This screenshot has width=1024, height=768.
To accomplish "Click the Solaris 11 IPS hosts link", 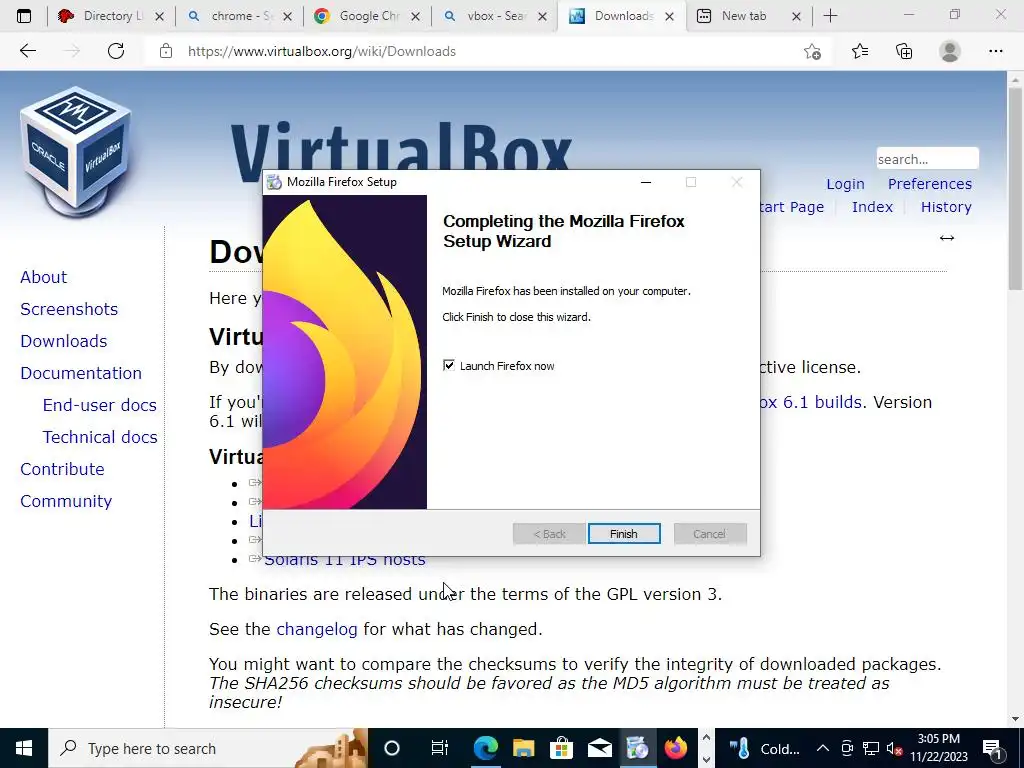I will [x=345, y=560].
